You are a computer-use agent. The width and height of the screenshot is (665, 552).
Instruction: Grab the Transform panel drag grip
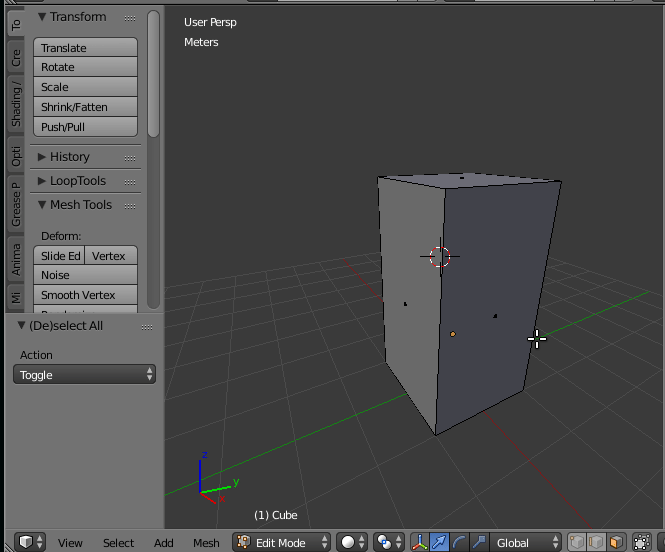(x=130, y=18)
